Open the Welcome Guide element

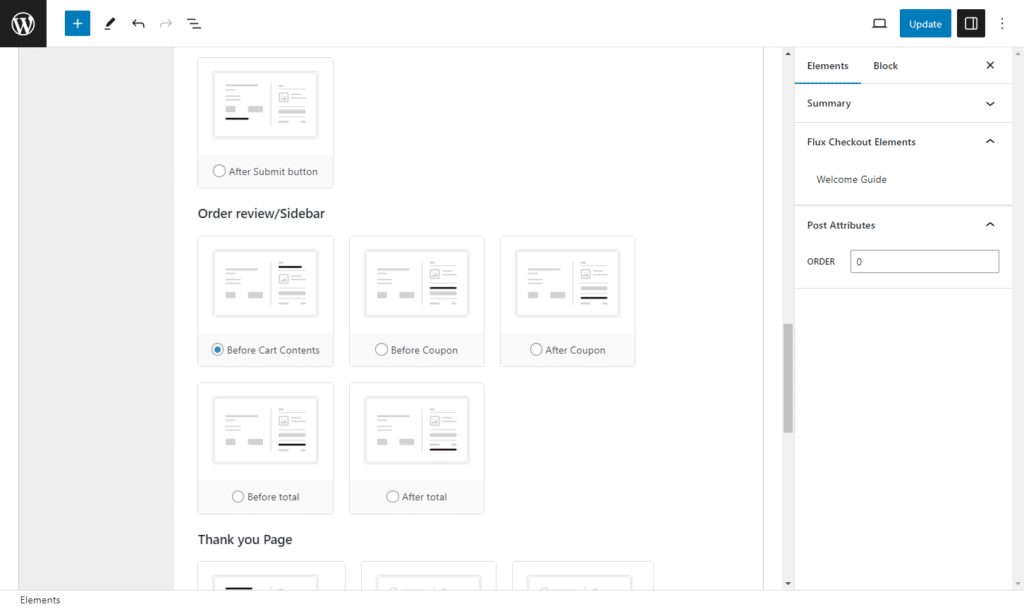coord(851,179)
